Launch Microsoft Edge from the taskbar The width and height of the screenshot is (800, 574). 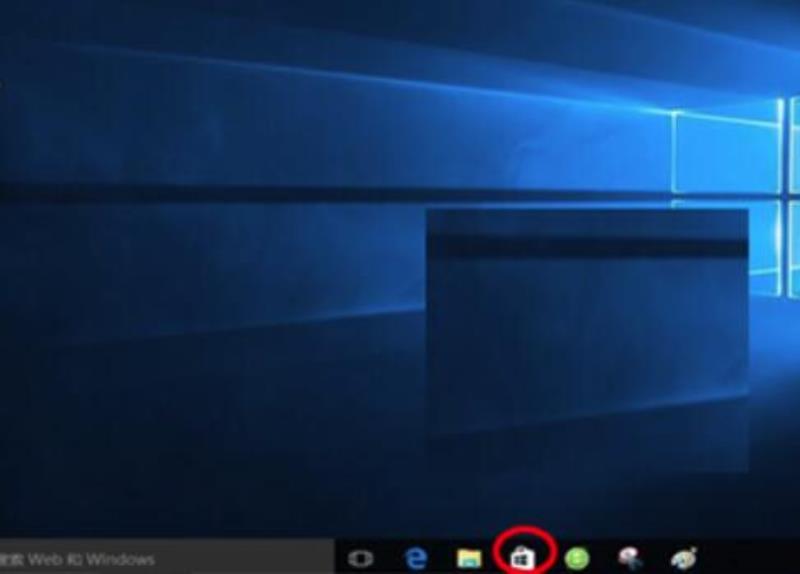(x=416, y=559)
